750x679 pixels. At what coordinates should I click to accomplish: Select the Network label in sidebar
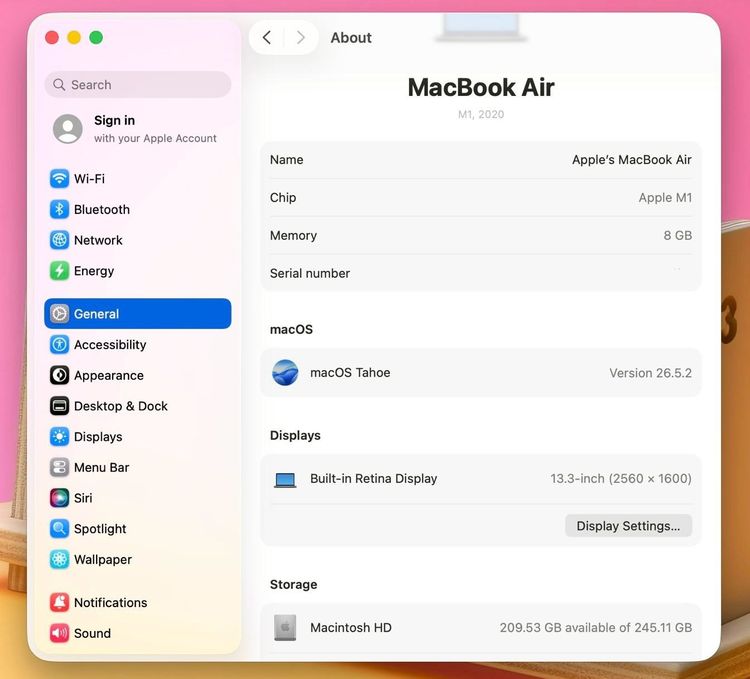tap(98, 240)
